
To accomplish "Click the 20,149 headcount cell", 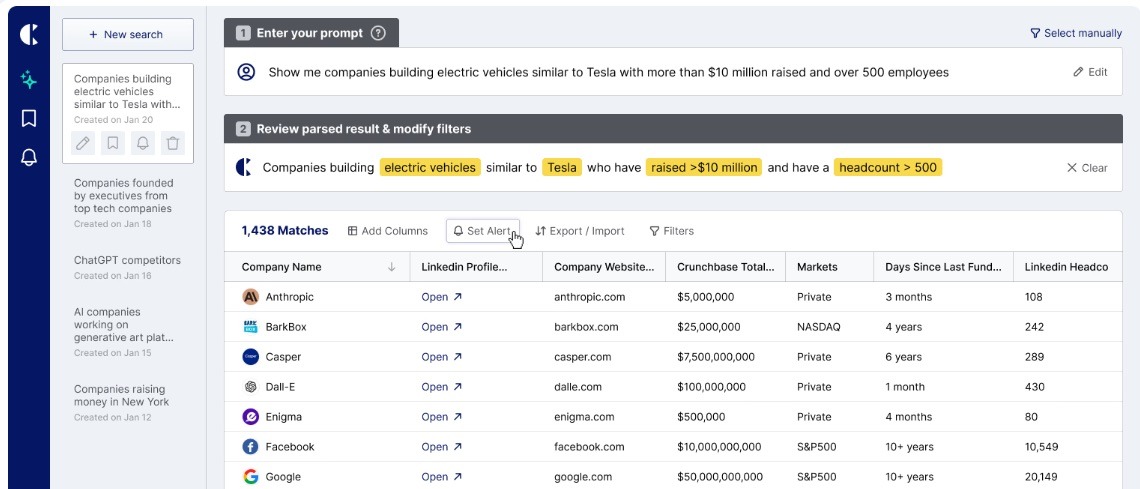I will [x=1041, y=477].
